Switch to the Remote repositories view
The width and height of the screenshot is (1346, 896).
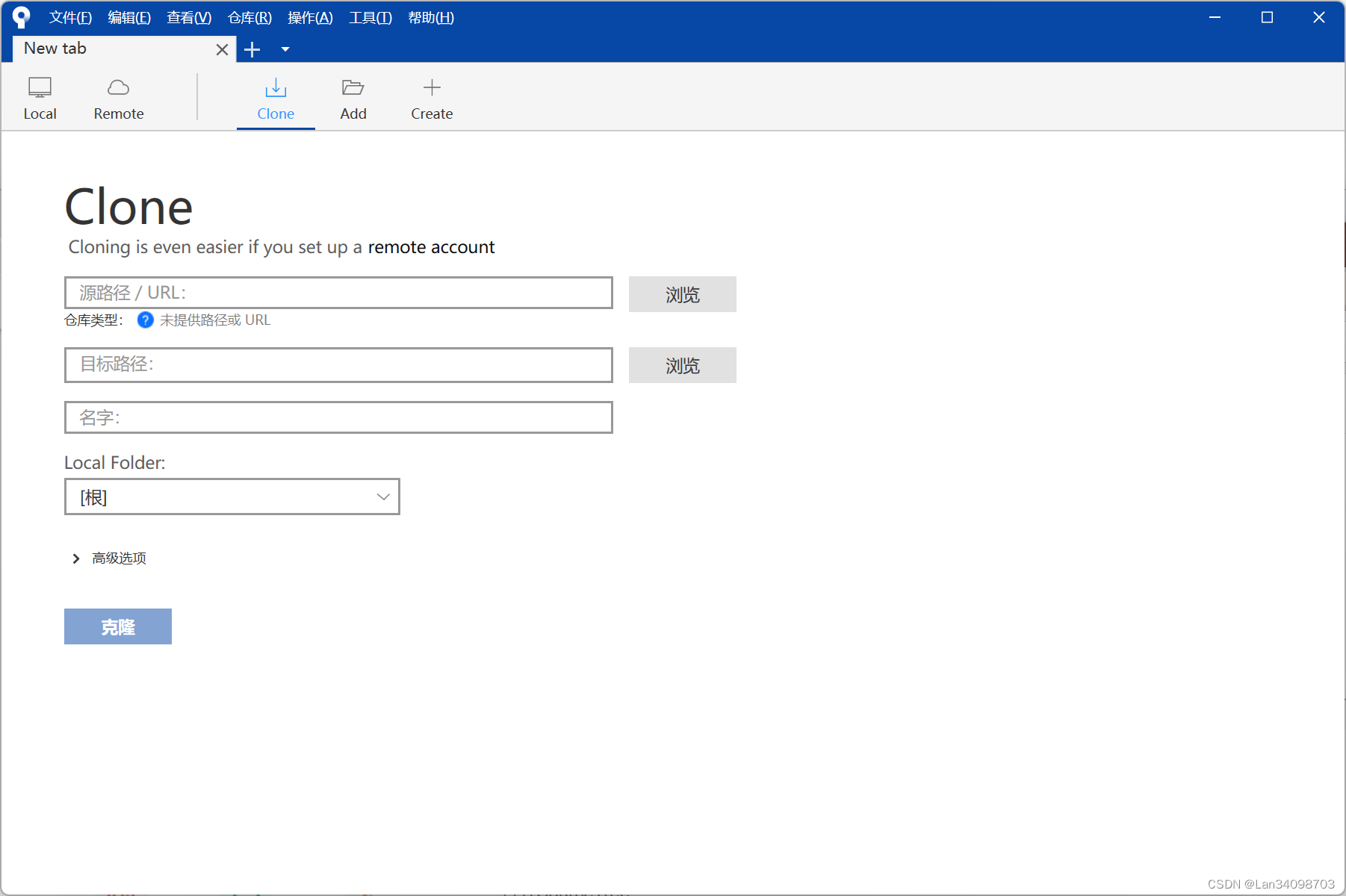click(118, 98)
